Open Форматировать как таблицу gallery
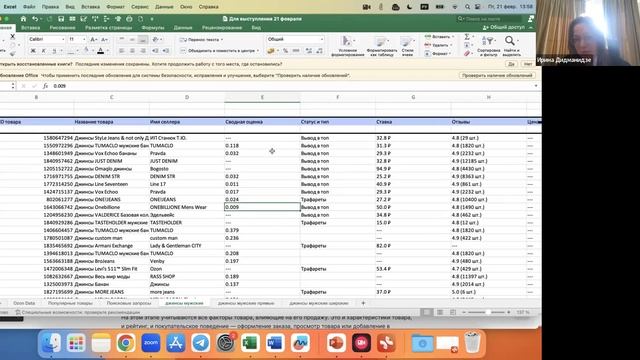 (381, 45)
